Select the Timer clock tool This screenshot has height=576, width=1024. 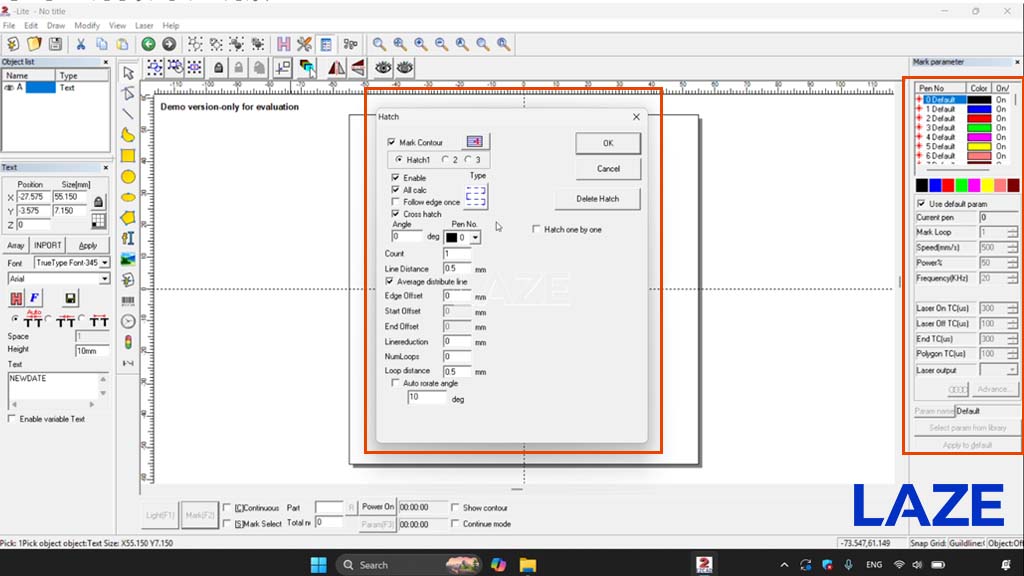tap(128, 321)
